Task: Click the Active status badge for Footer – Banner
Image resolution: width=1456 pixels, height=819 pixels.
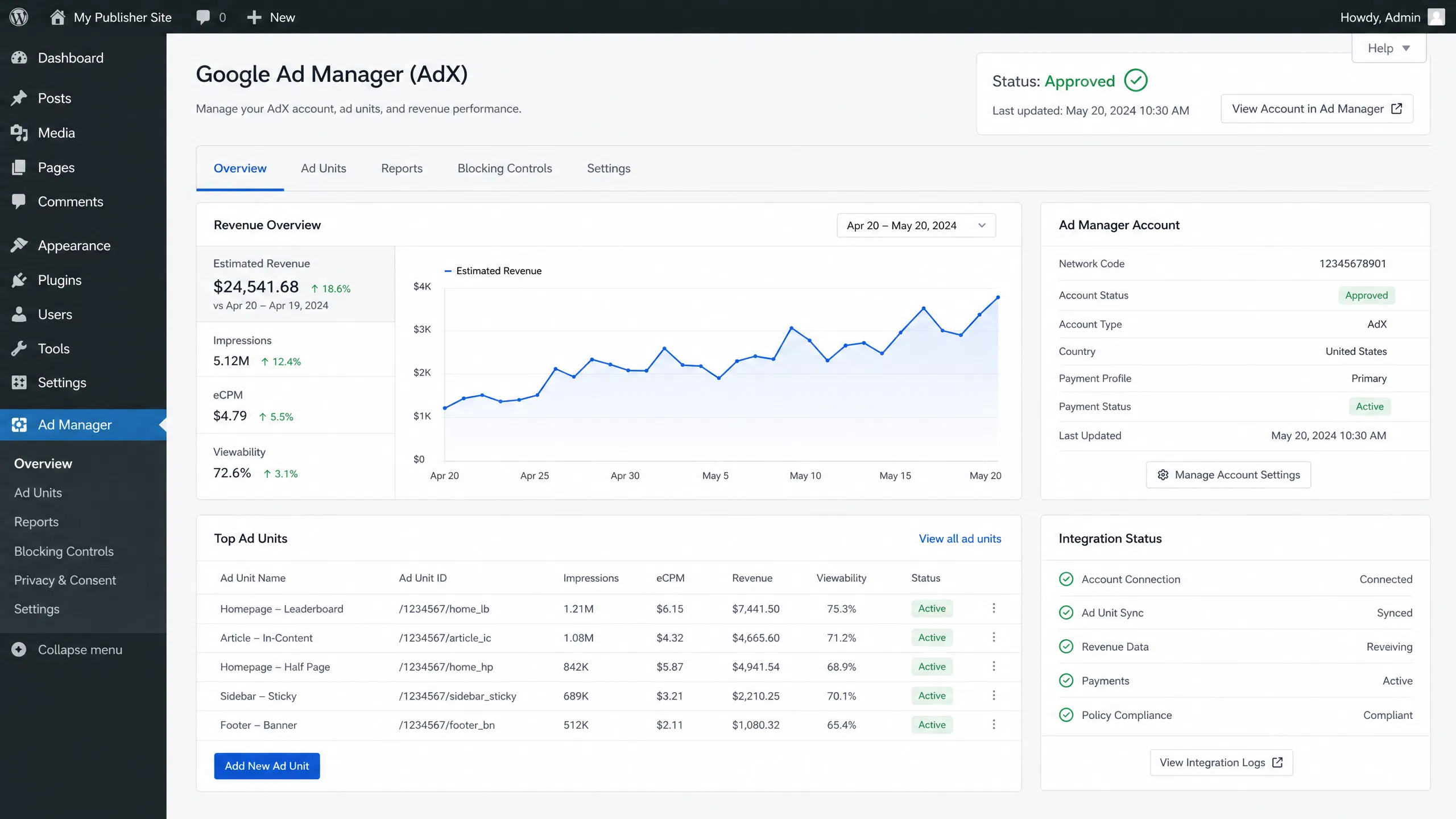Action: 932,725
